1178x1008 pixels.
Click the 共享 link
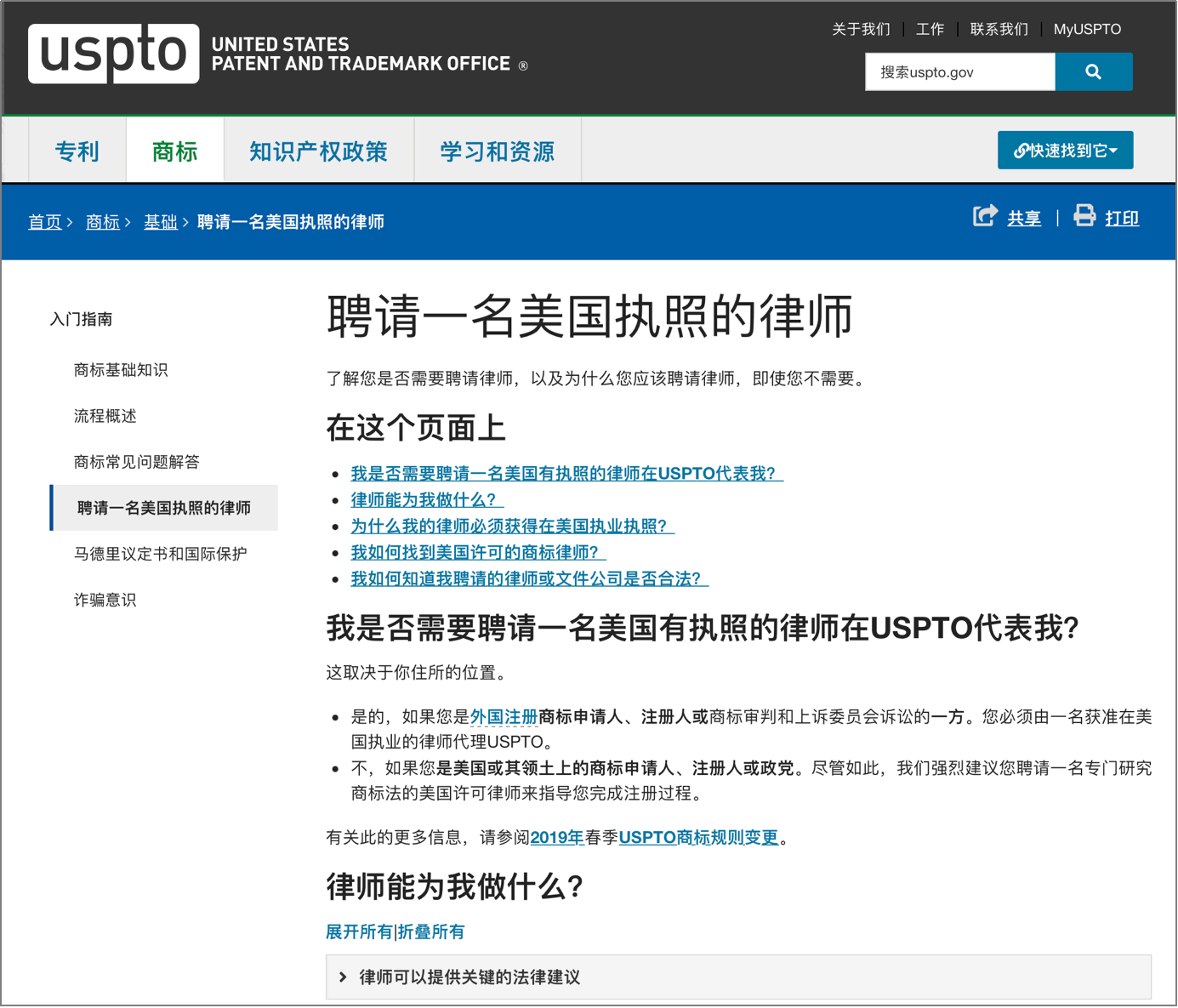point(1024,219)
